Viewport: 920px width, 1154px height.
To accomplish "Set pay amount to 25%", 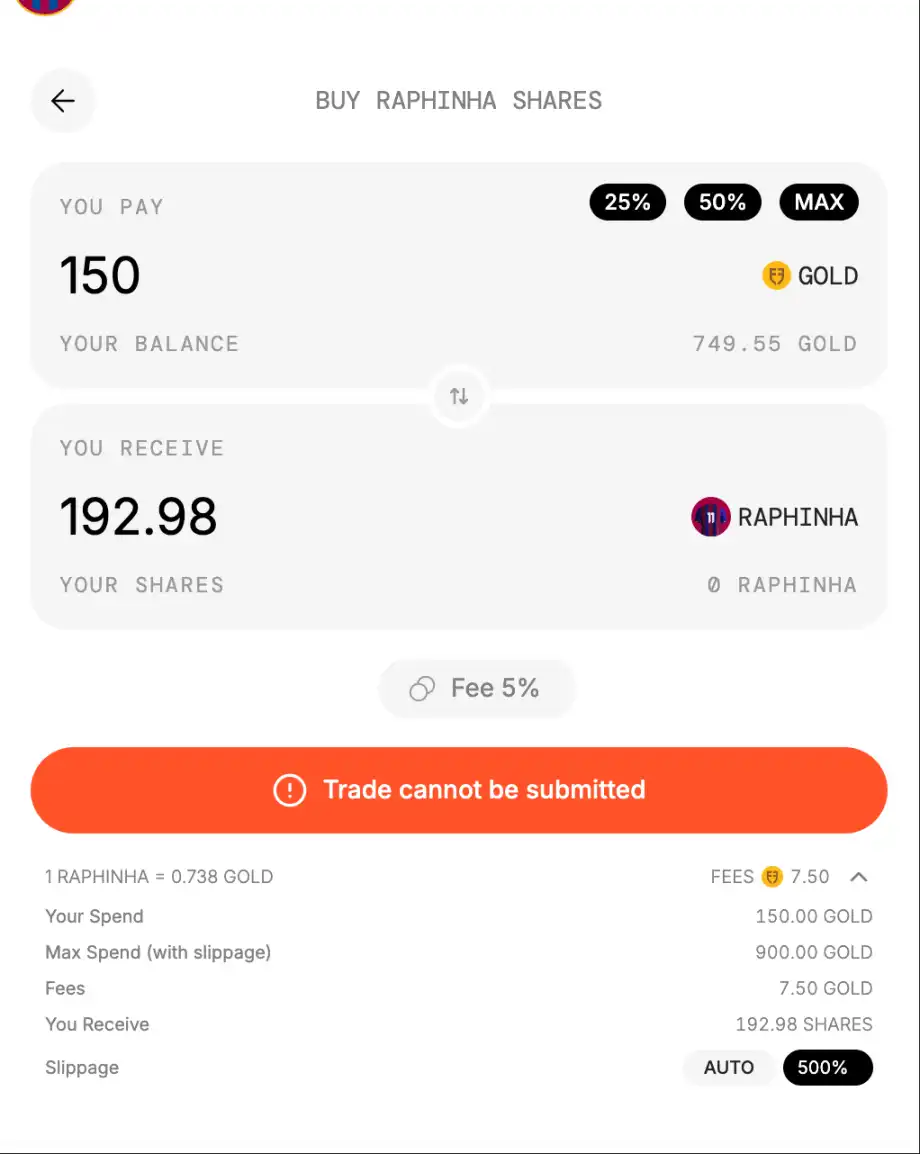I will coord(627,202).
